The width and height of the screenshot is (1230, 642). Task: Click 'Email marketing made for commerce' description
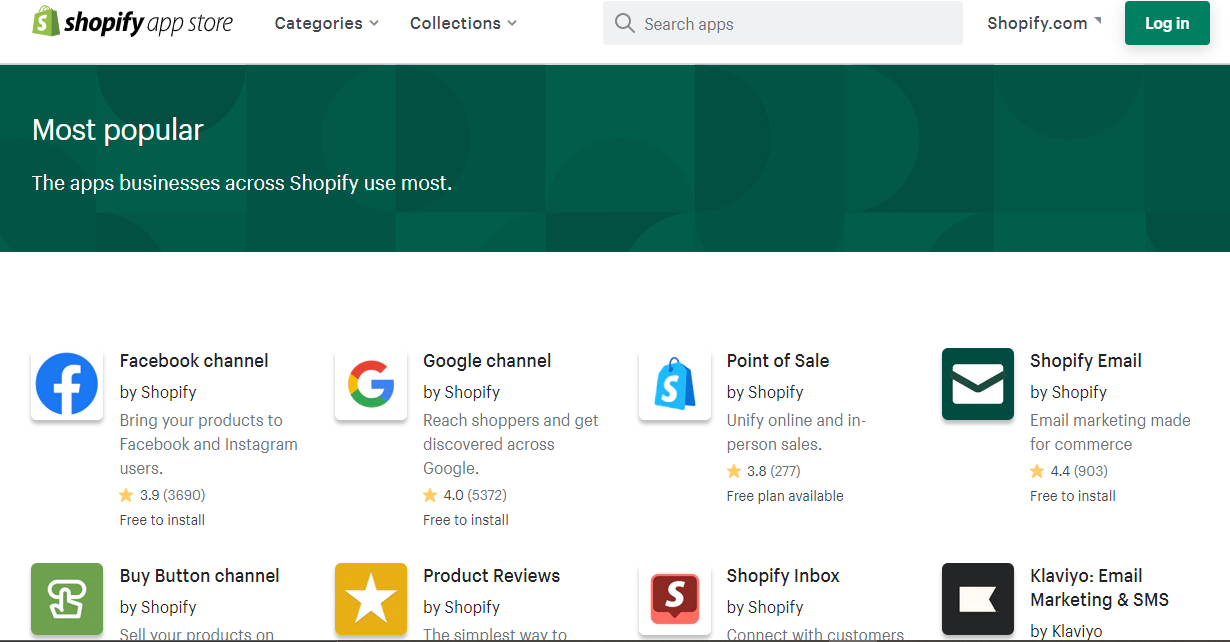click(1110, 432)
